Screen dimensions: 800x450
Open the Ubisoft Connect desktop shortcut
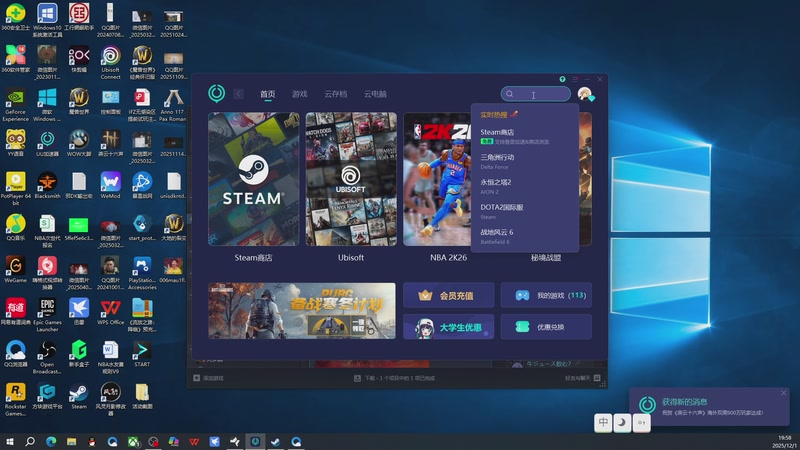coord(111,62)
